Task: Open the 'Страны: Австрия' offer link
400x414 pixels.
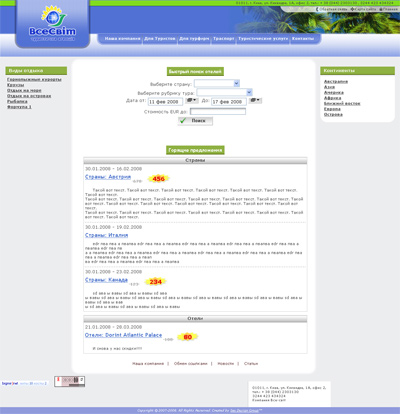Action: (108, 177)
